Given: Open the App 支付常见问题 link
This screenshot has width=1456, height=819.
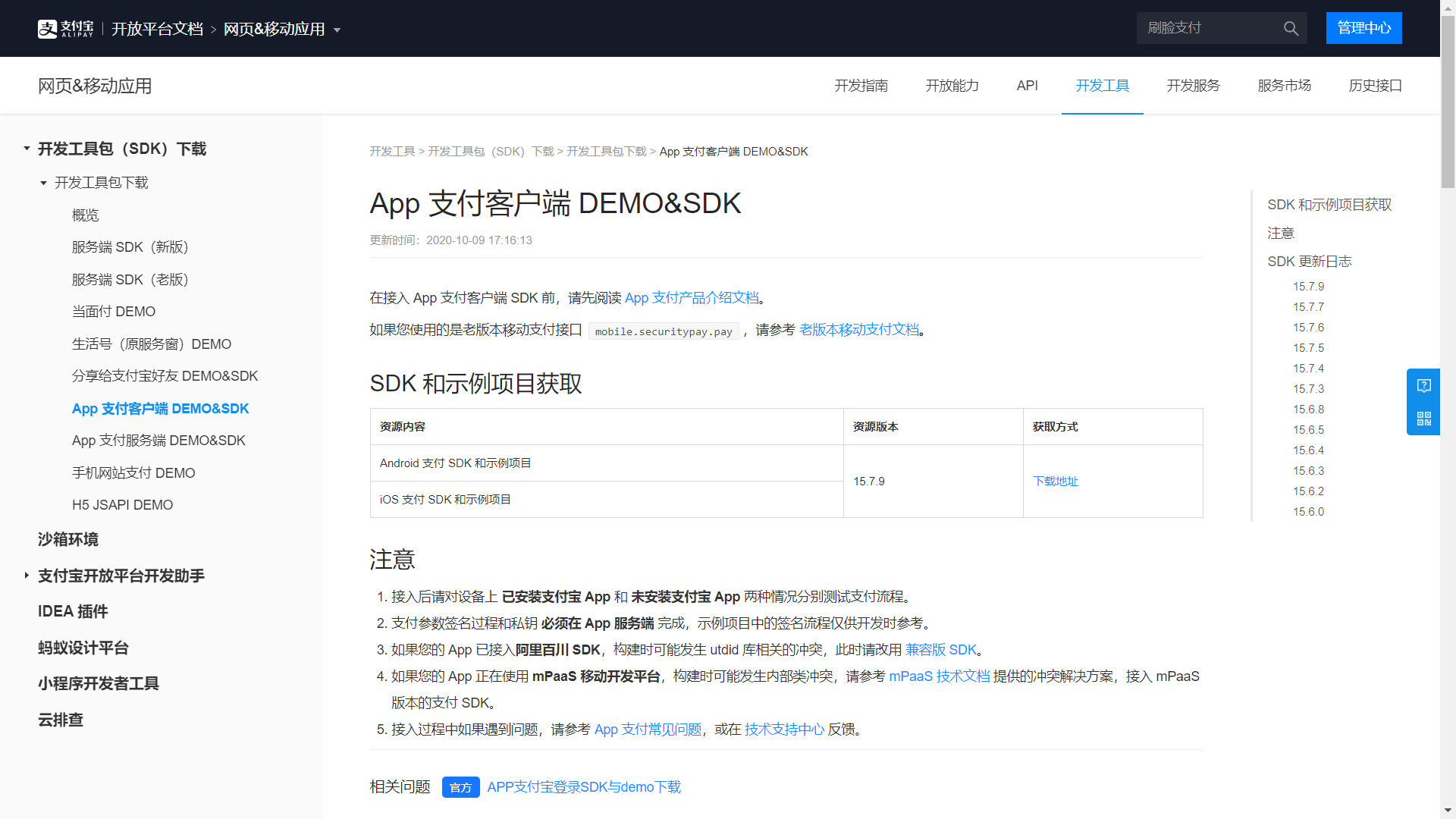Looking at the screenshot, I should 648,730.
